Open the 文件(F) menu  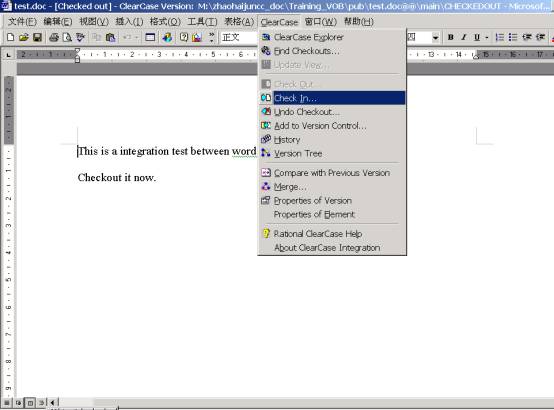click(22, 22)
